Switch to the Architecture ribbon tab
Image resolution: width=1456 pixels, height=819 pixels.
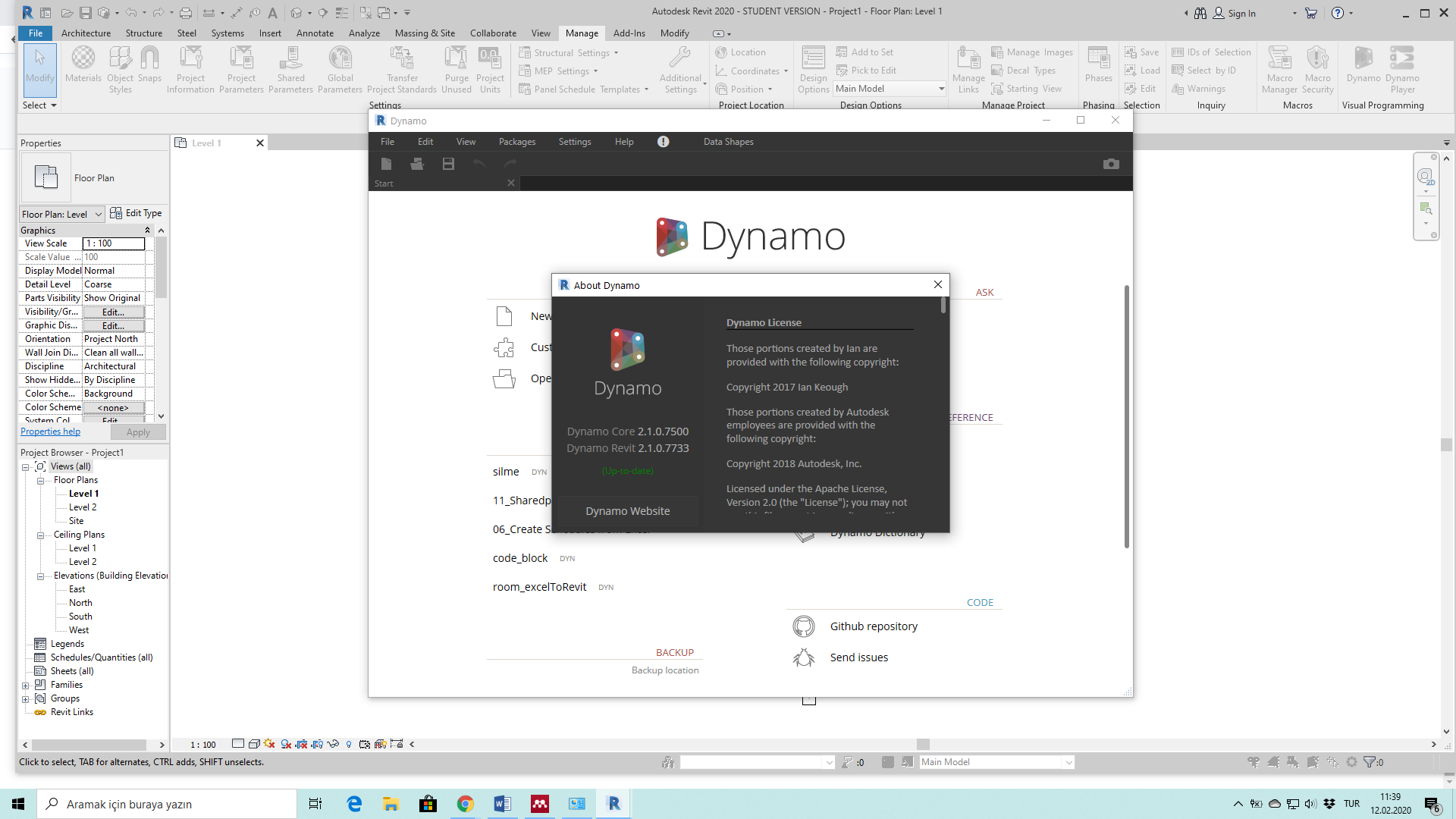coord(86,33)
